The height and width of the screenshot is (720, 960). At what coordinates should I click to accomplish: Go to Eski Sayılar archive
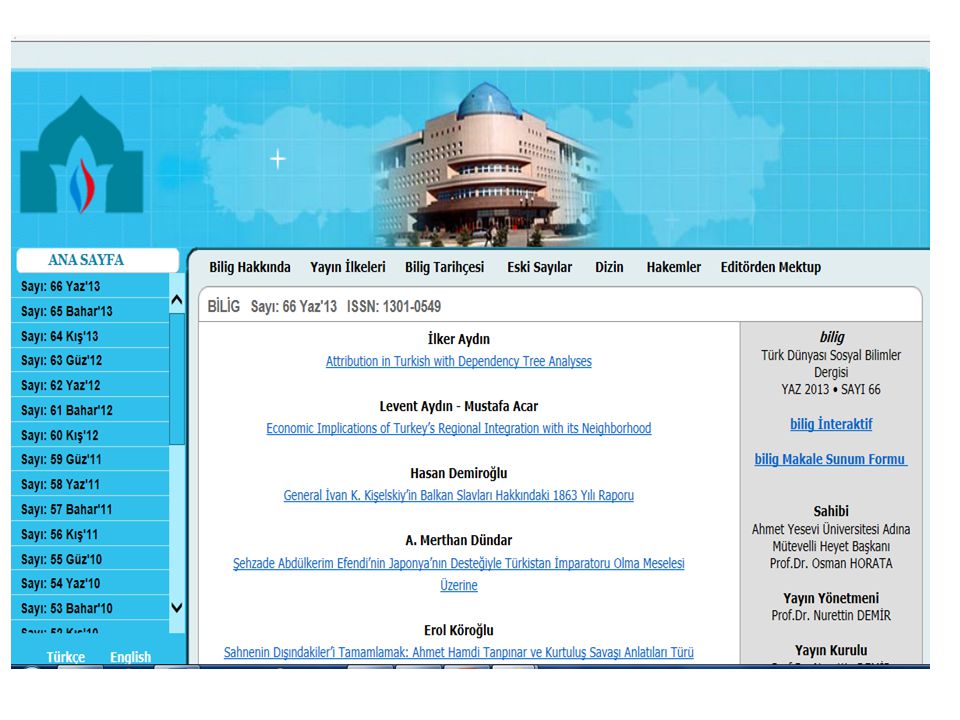click(539, 268)
